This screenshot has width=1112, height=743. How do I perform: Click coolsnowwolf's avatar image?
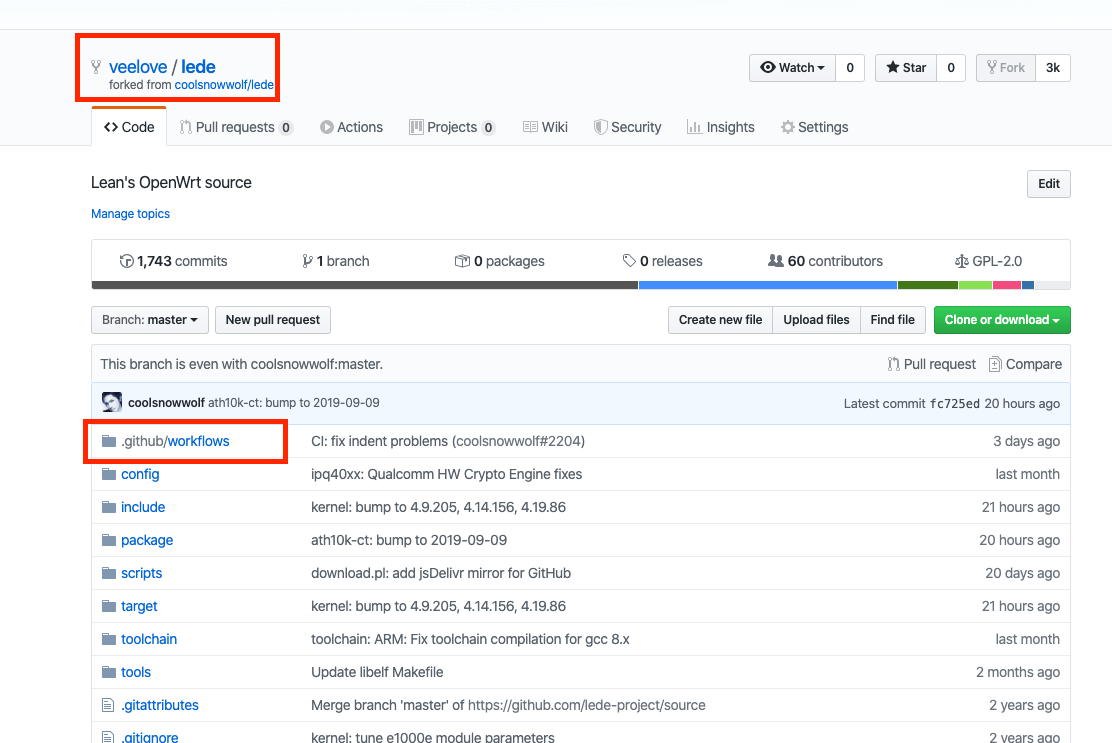pos(112,403)
